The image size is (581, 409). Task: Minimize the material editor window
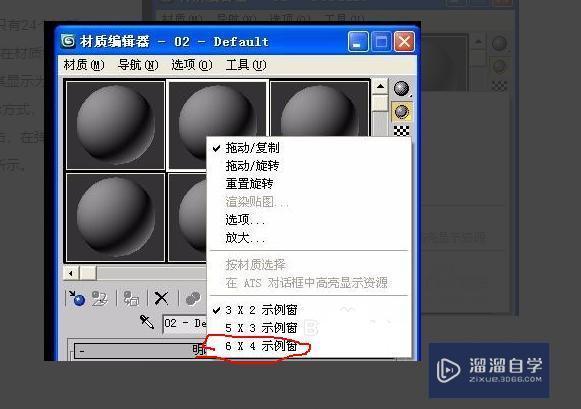point(358,41)
